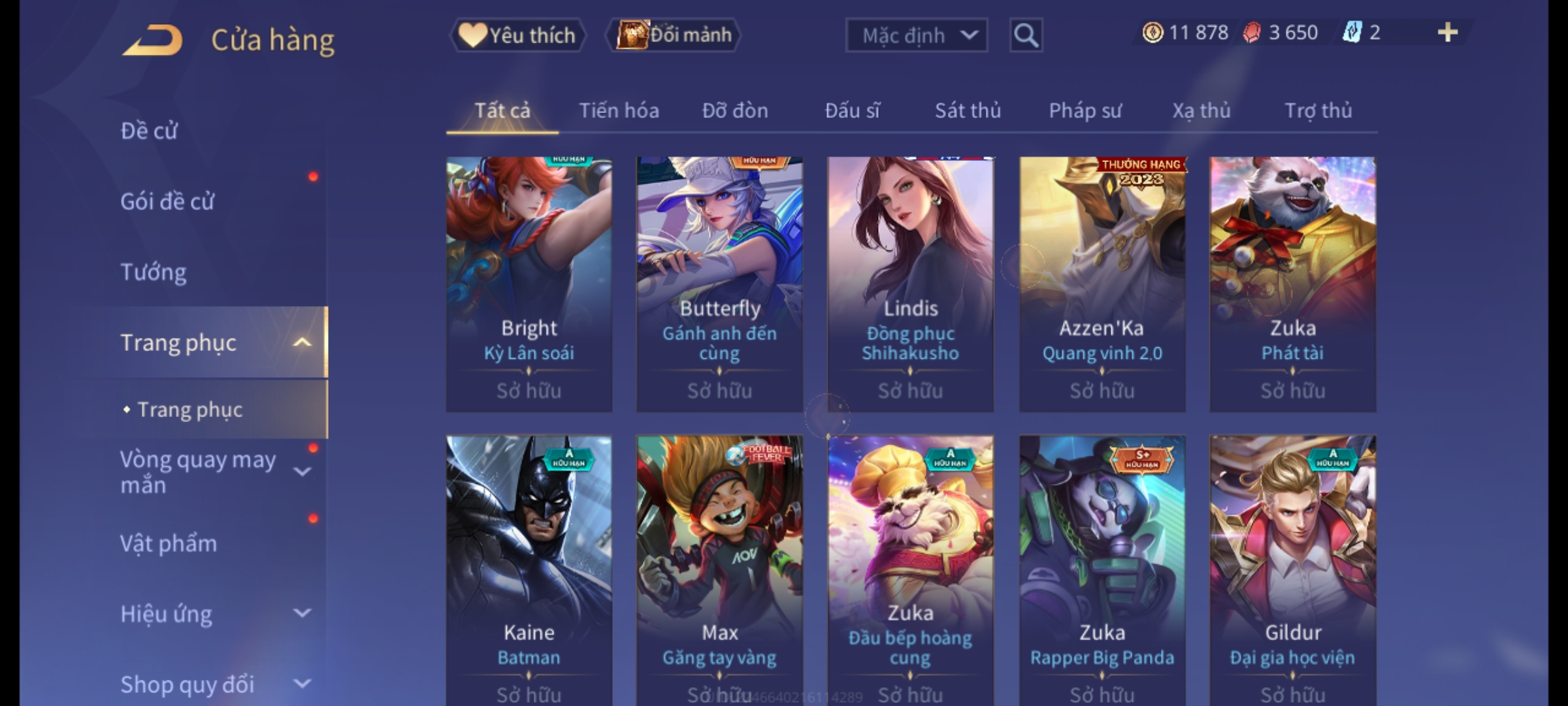Tap the back arrow beside Cửa hàng
Screen dimensions: 1568x706
point(153,41)
